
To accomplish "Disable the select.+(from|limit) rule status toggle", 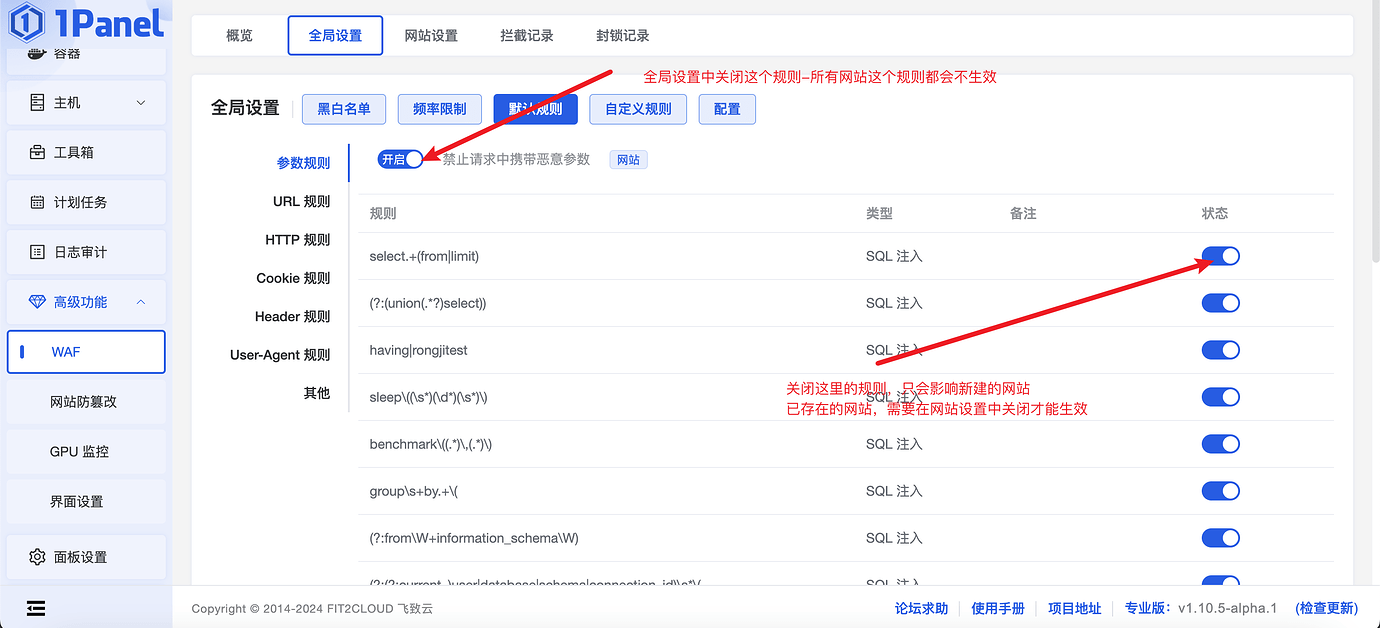I will 1220,255.
